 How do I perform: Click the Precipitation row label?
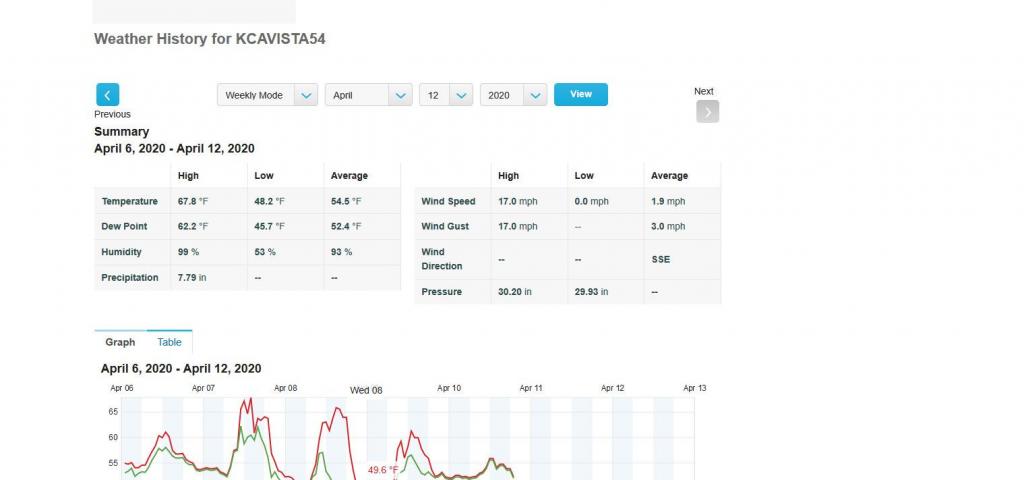pyautogui.click(x=130, y=278)
